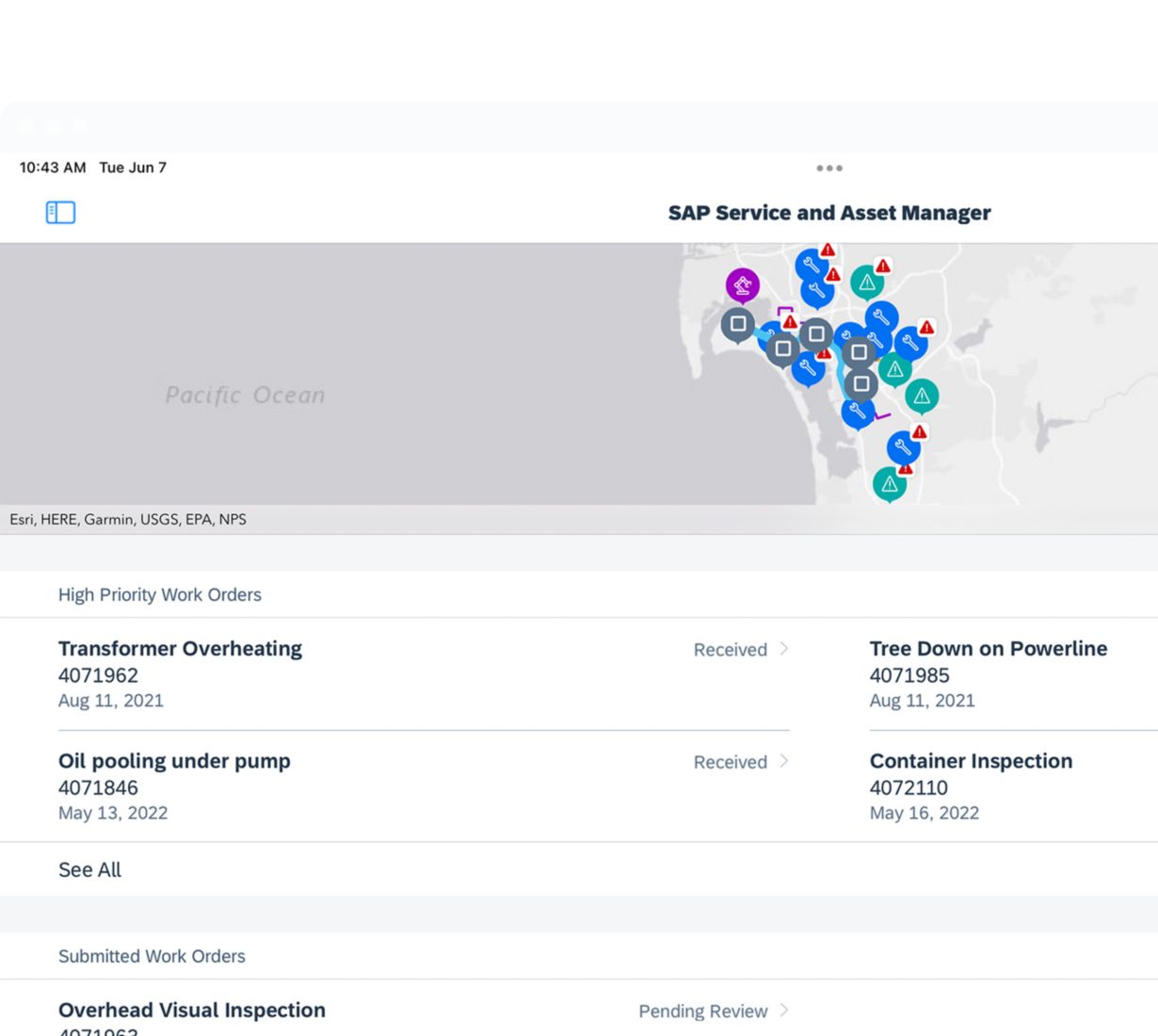Tap the bottommost teal warning map pin
1158x1036 pixels.
889,484
